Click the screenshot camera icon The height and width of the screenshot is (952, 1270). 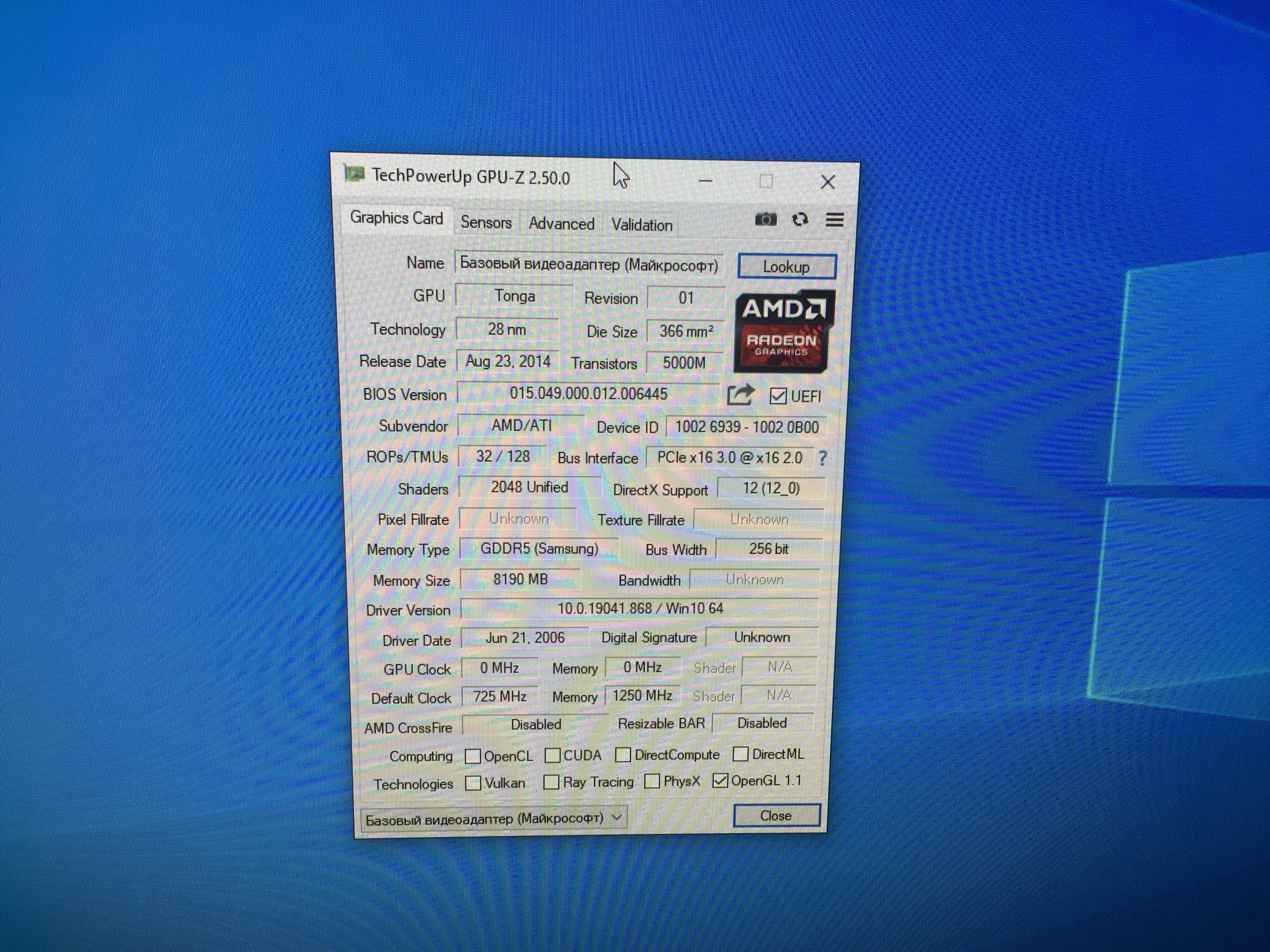(765, 220)
